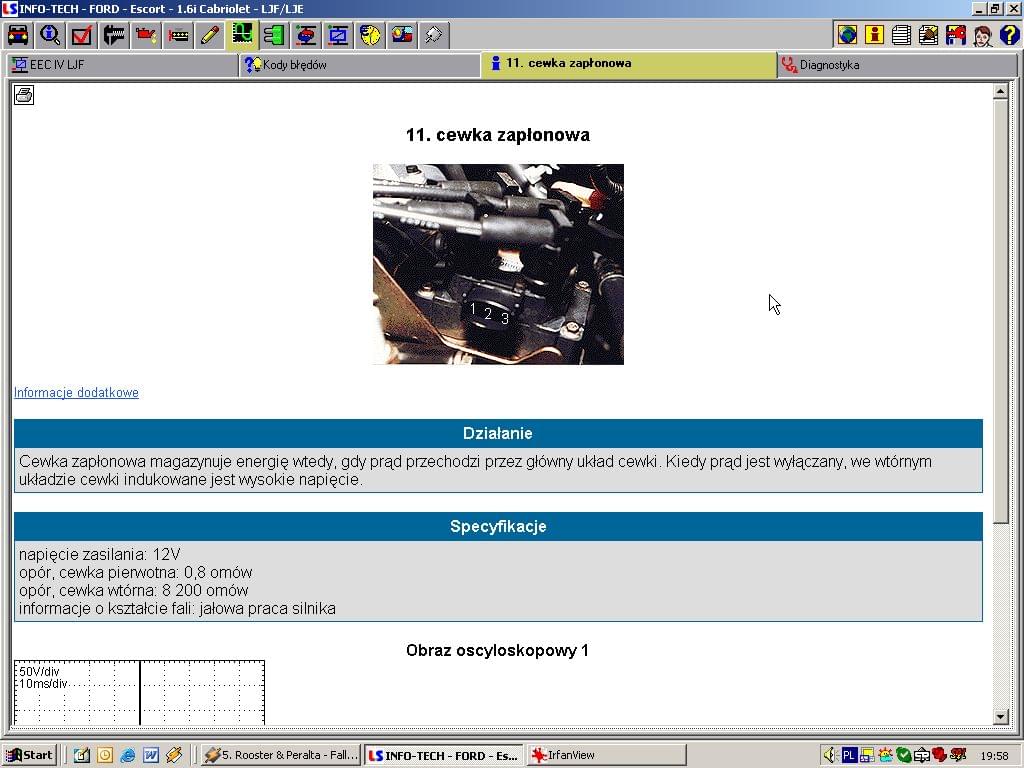Print page using printer icon
This screenshot has width=1024, height=768.
(x=24, y=95)
